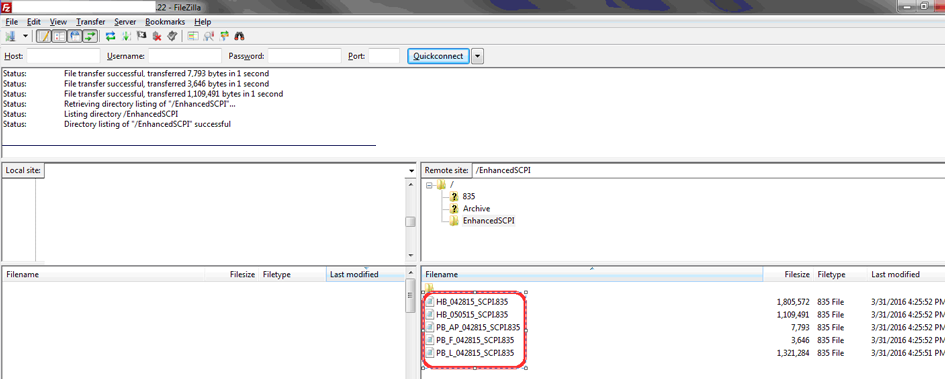Open Site Manager dropdown arrow
The height and width of the screenshot is (379, 945).
coord(25,36)
